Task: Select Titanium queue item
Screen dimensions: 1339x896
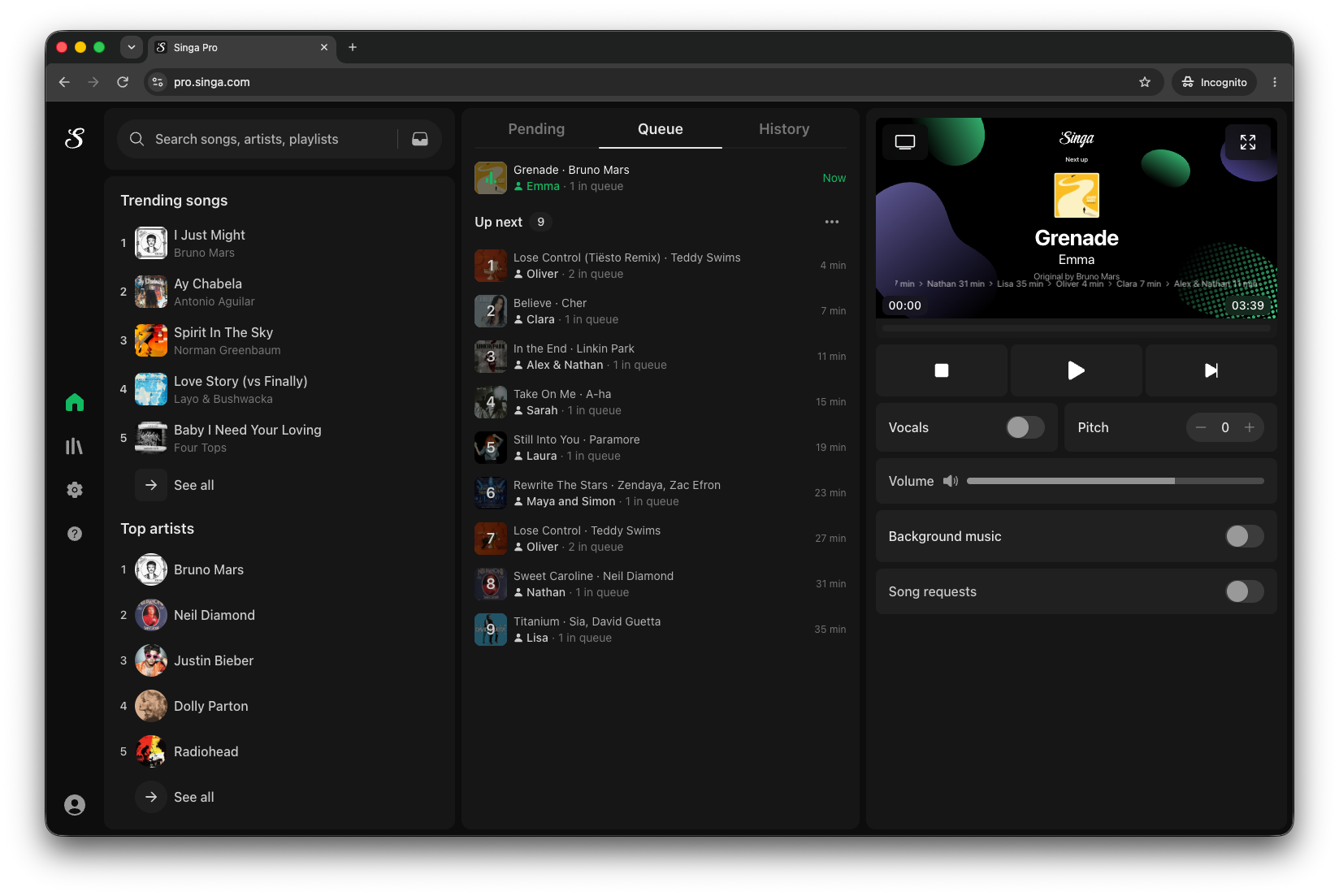Action: coord(661,630)
